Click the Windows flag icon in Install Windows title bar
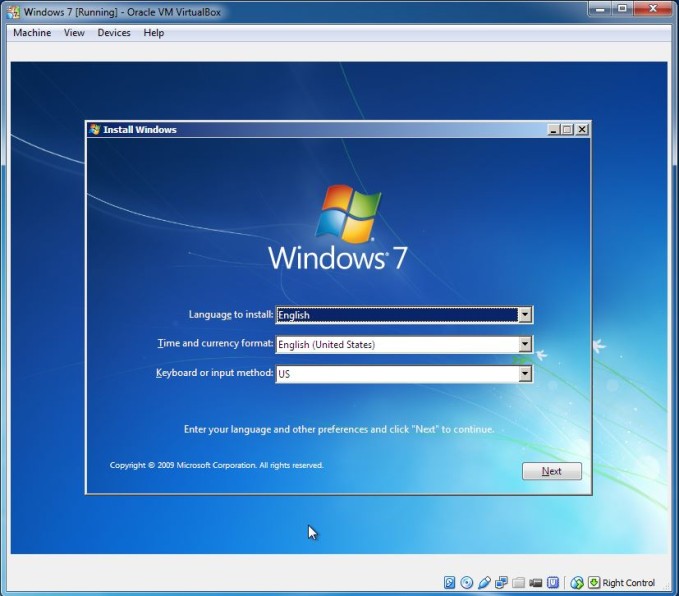The height and width of the screenshot is (596, 679). (94, 129)
